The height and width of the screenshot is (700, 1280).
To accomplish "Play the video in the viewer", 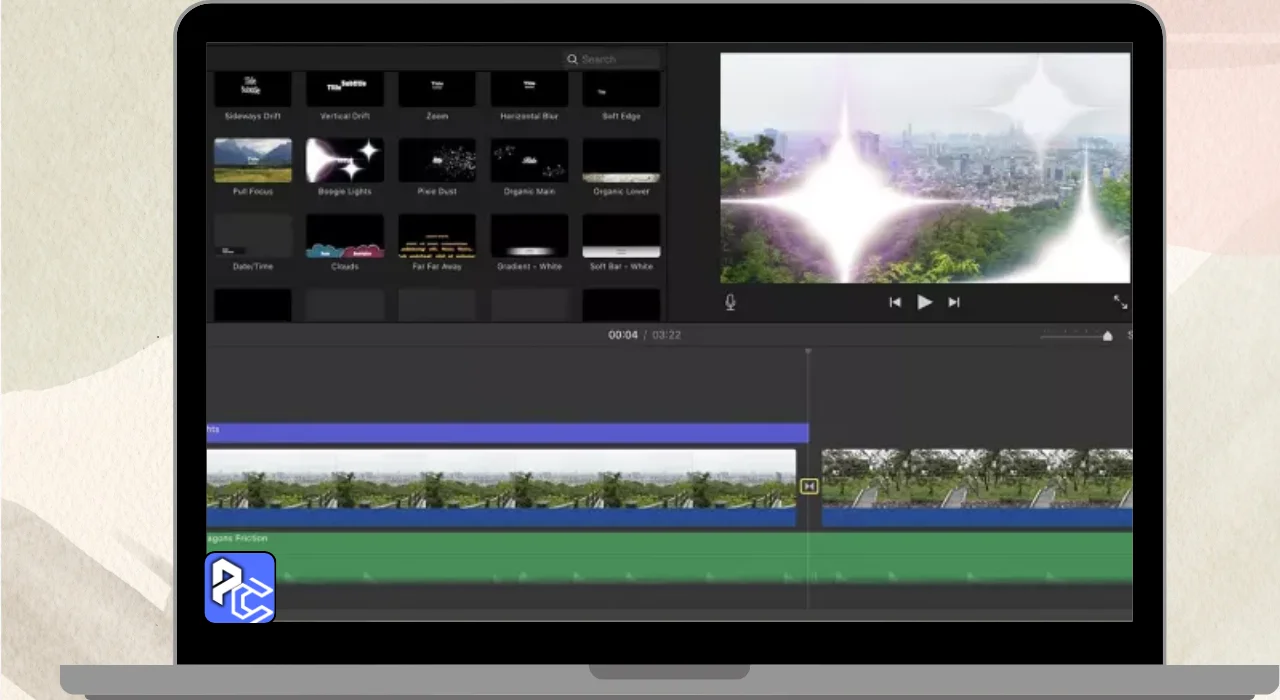I will click(x=925, y=302).
